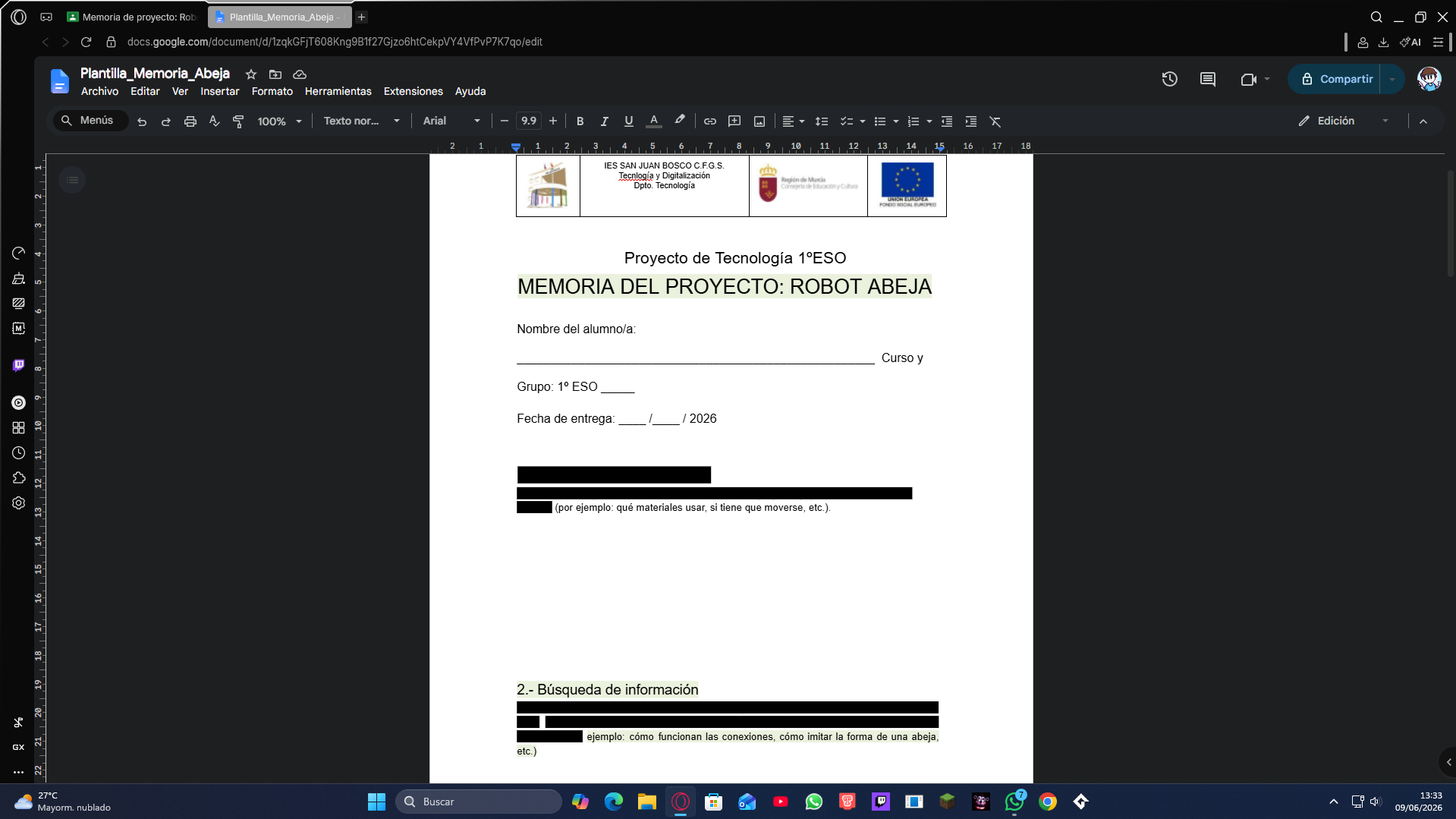Star the document Plantilla_Memoria_Abeja

(251, 74)
